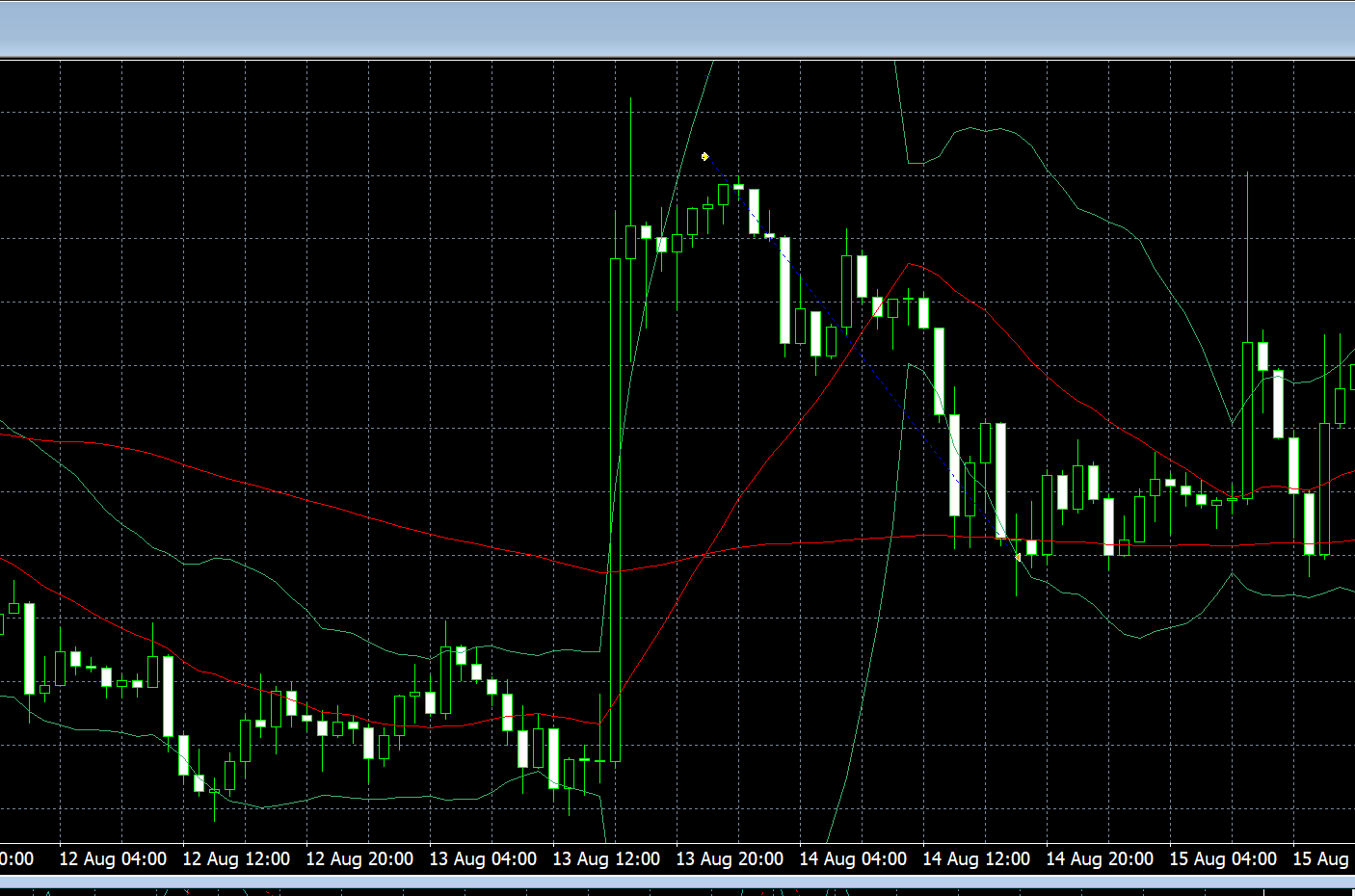1355x896 pixels.
Task: Click the '12 Aug 04:00' time label
Action: 113,858
